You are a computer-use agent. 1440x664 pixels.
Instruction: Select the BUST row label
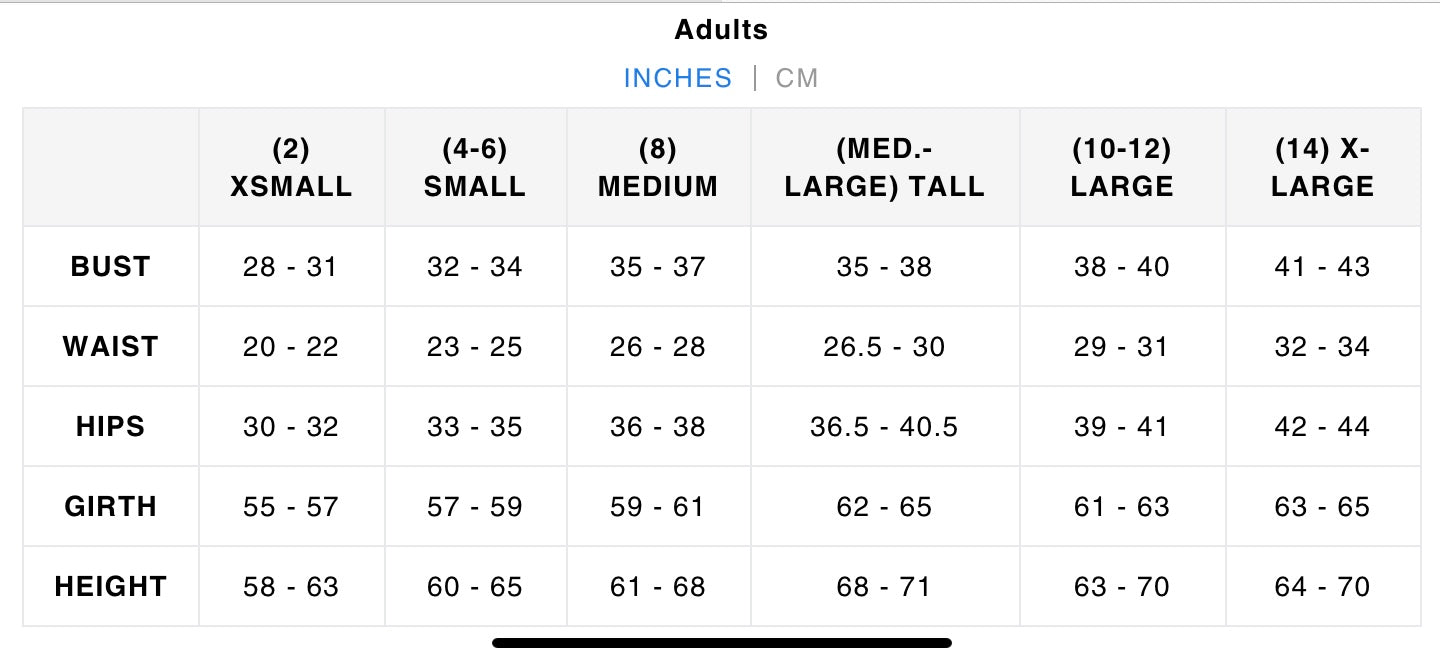tap(110, 267)
